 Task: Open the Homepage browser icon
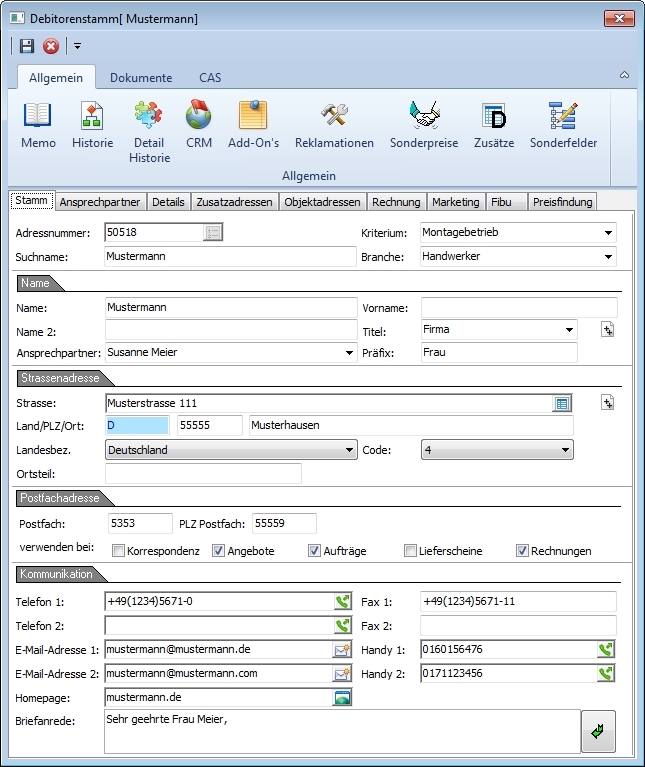342,698
